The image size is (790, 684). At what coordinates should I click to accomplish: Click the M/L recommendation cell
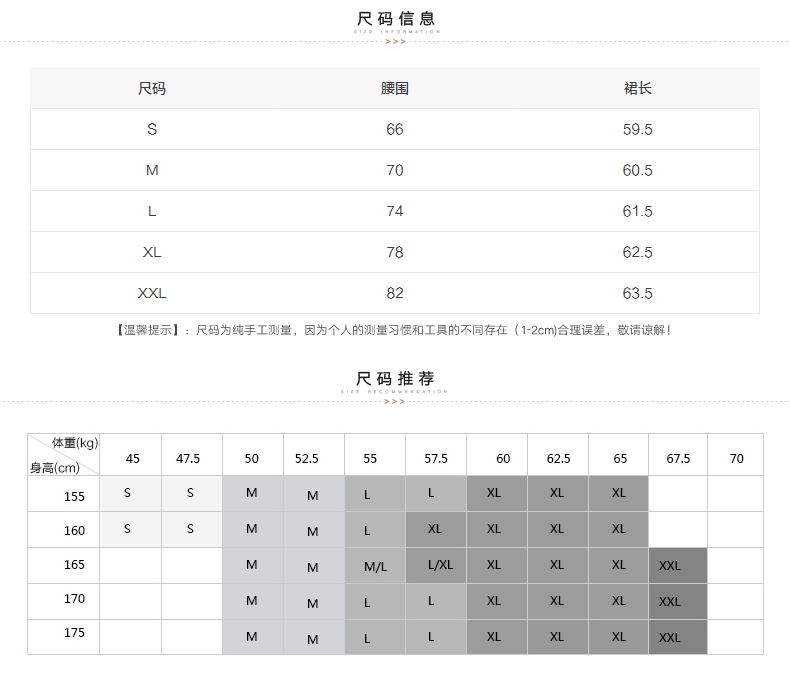point(375,566)
